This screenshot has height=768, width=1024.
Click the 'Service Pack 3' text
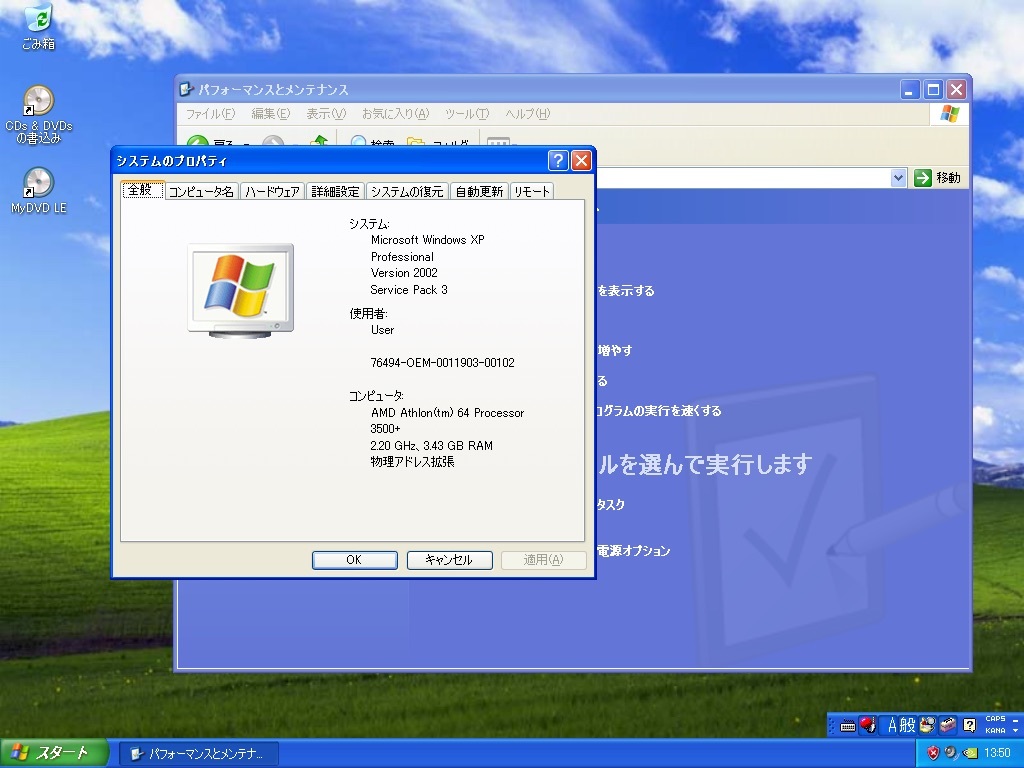[409, 289]
